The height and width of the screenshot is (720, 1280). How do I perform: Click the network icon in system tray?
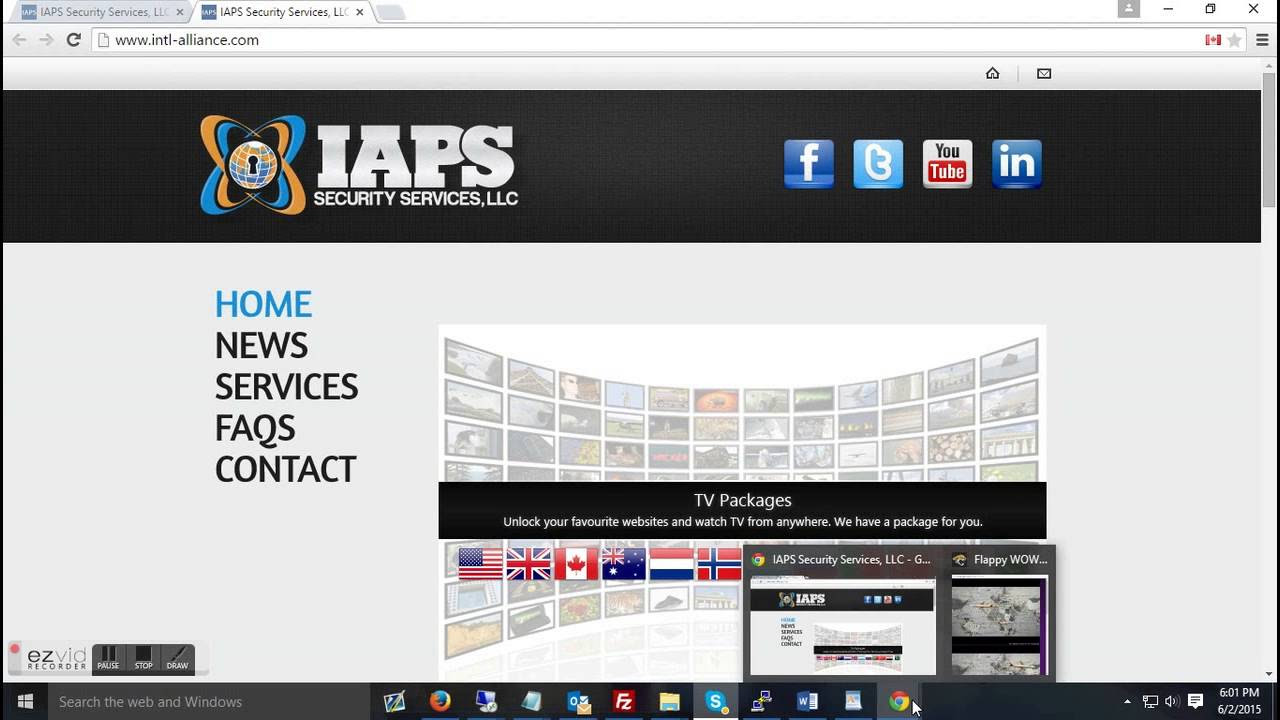coord(1150,702)
